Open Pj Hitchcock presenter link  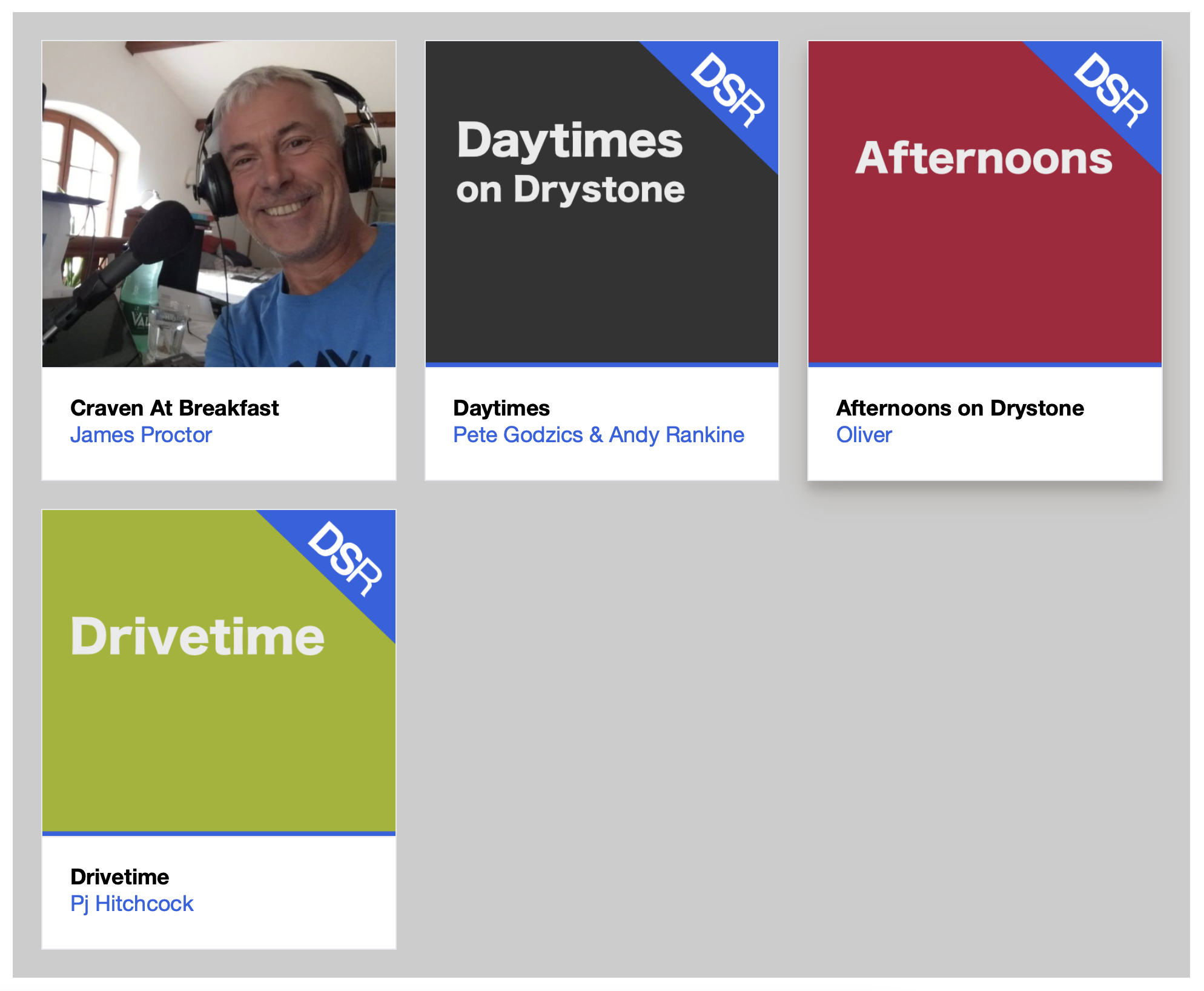[132, 904]
